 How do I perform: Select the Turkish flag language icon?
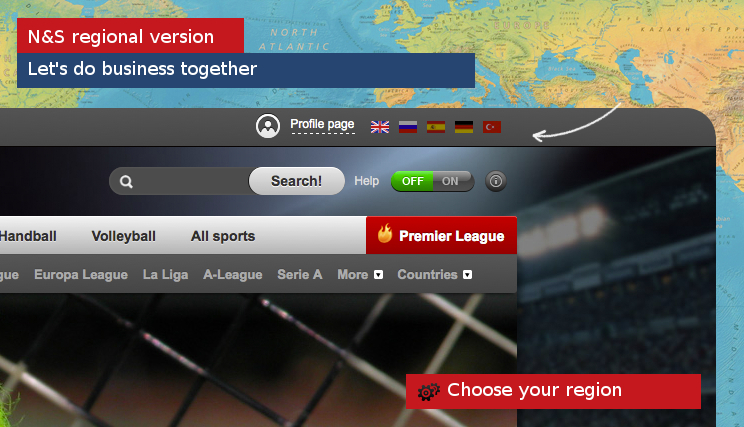492,127
